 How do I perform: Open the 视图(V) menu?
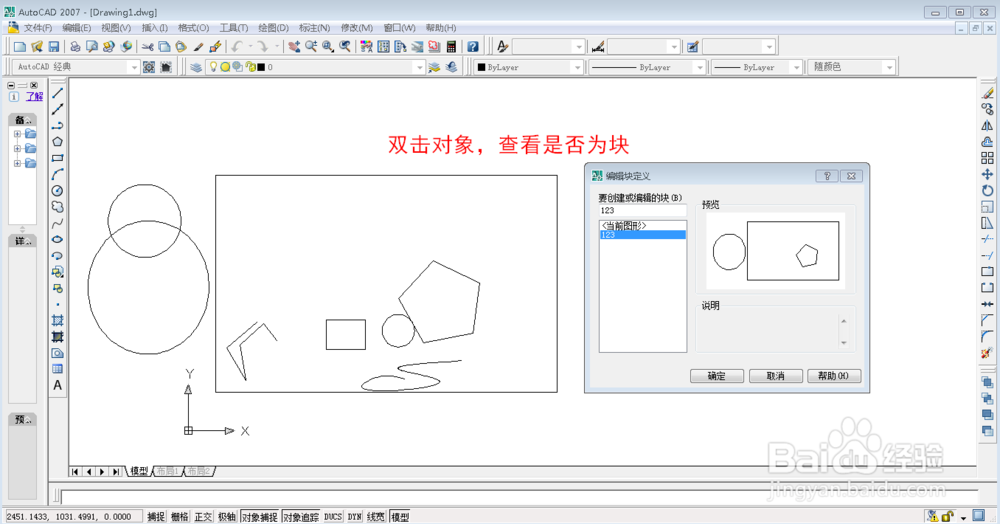tap(116, 28)
